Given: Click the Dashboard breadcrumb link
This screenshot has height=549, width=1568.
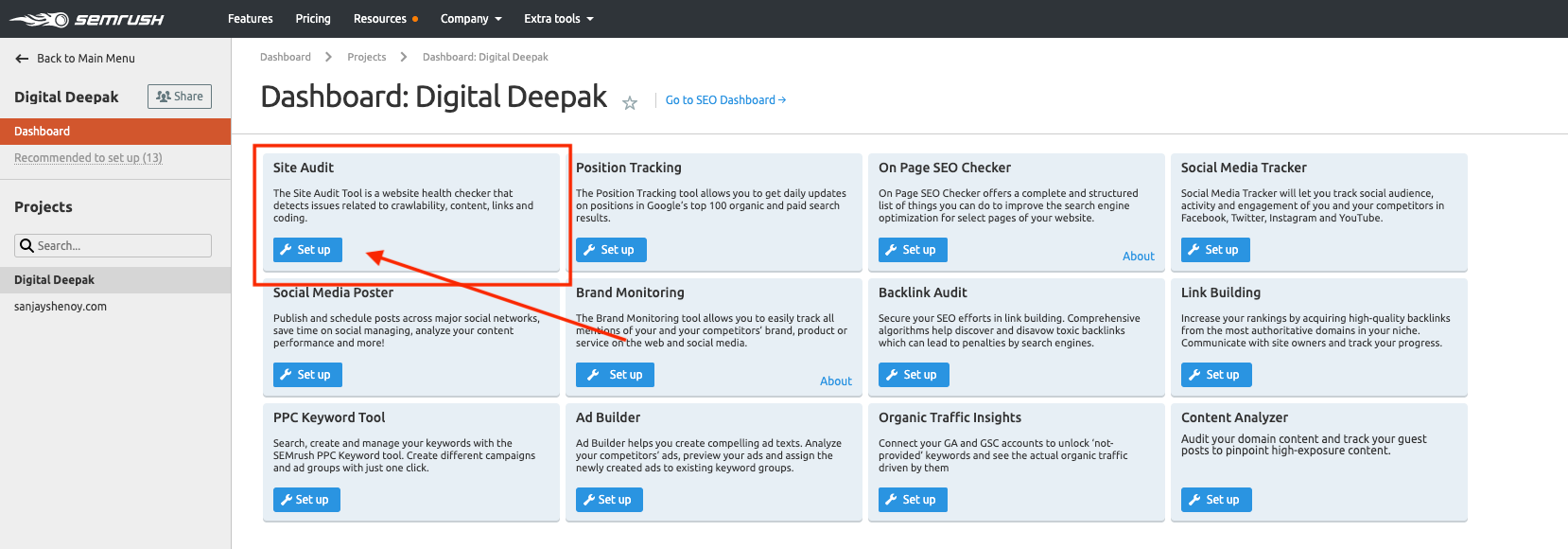Looking at the screenshot, I should point(286,57).
